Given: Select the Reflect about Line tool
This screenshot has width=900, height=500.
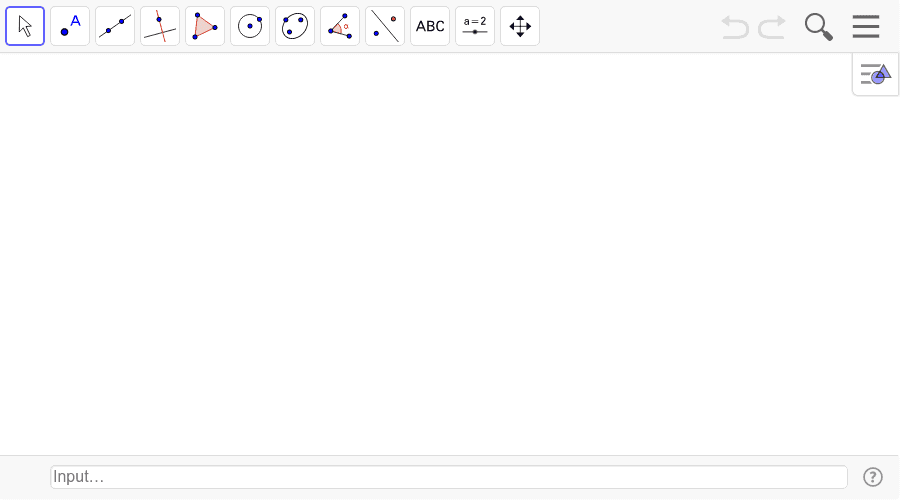Looking at the screenshot, I should (385, 26).
